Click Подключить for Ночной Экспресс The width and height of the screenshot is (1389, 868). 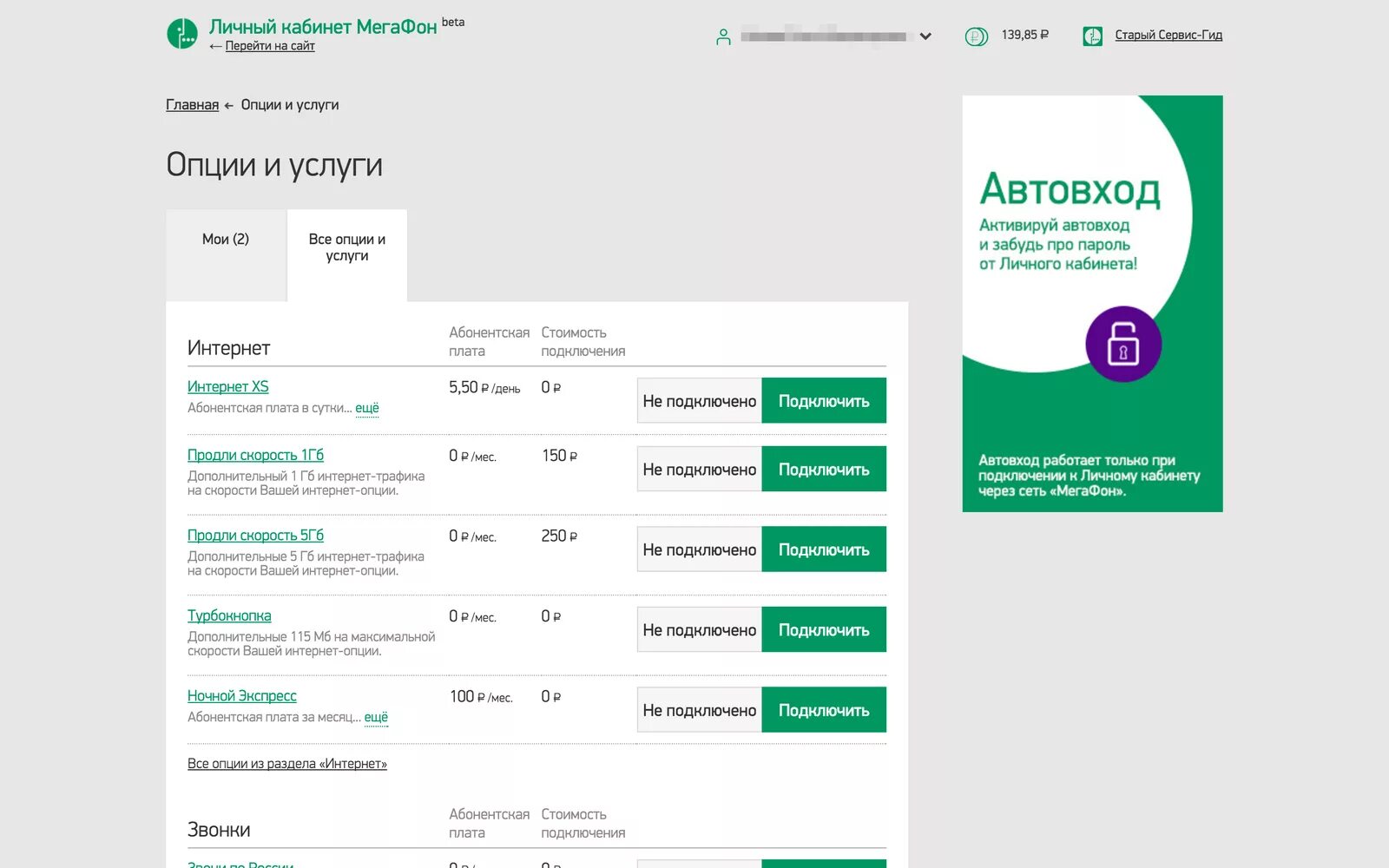point(824,710)
